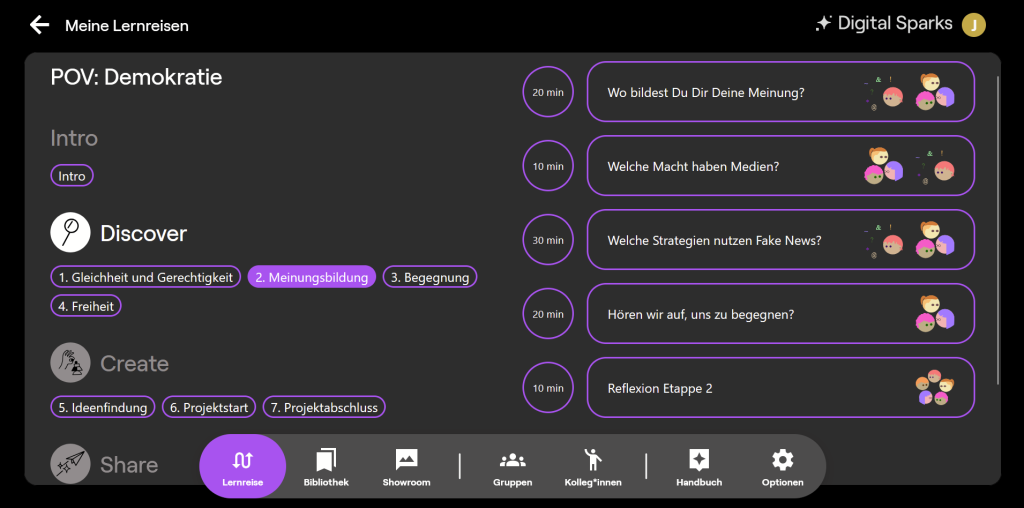
Task: Select the Intro stage chip
Action: (72, 176)
